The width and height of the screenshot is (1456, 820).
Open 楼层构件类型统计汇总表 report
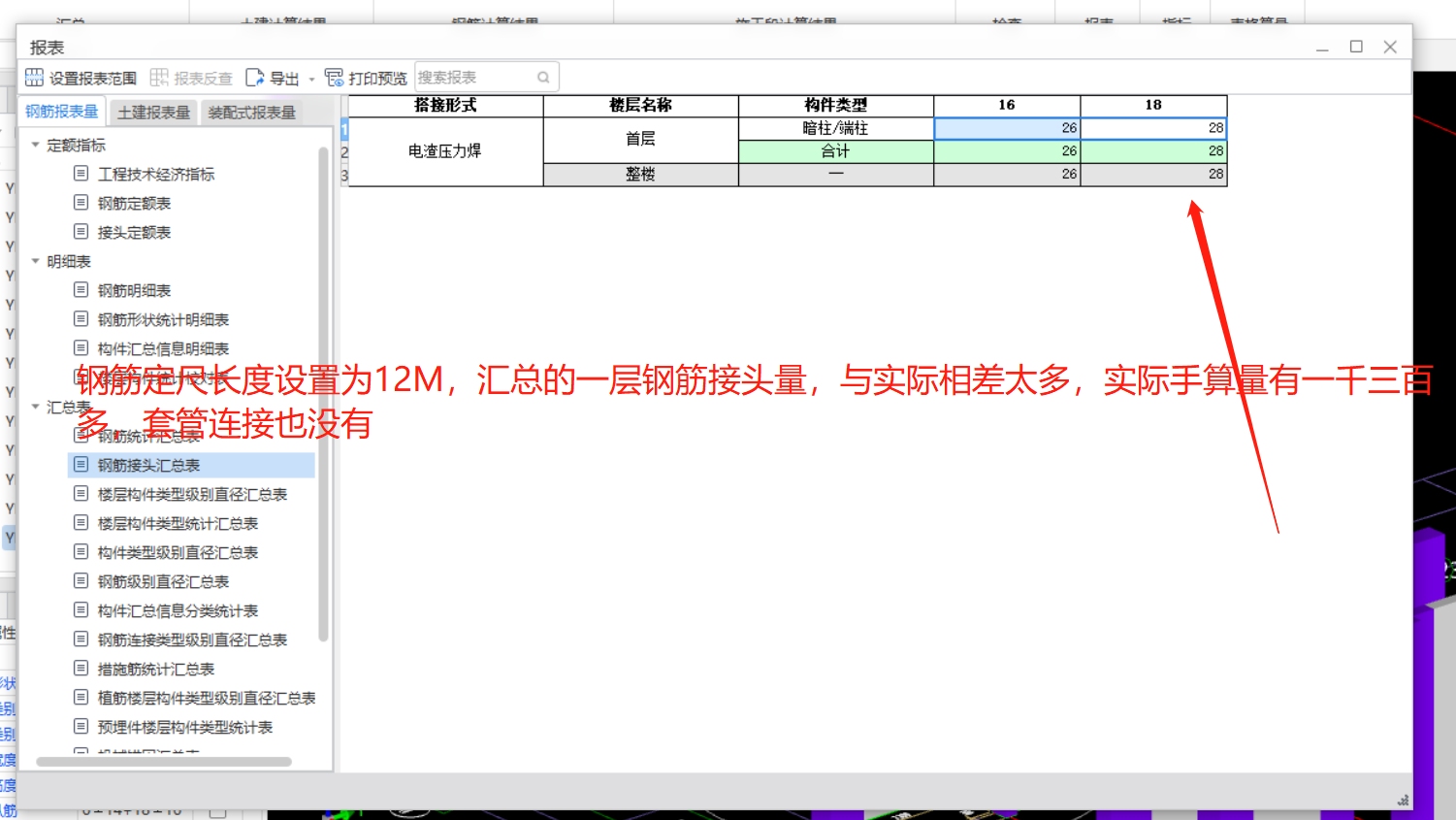pos(178,523)
